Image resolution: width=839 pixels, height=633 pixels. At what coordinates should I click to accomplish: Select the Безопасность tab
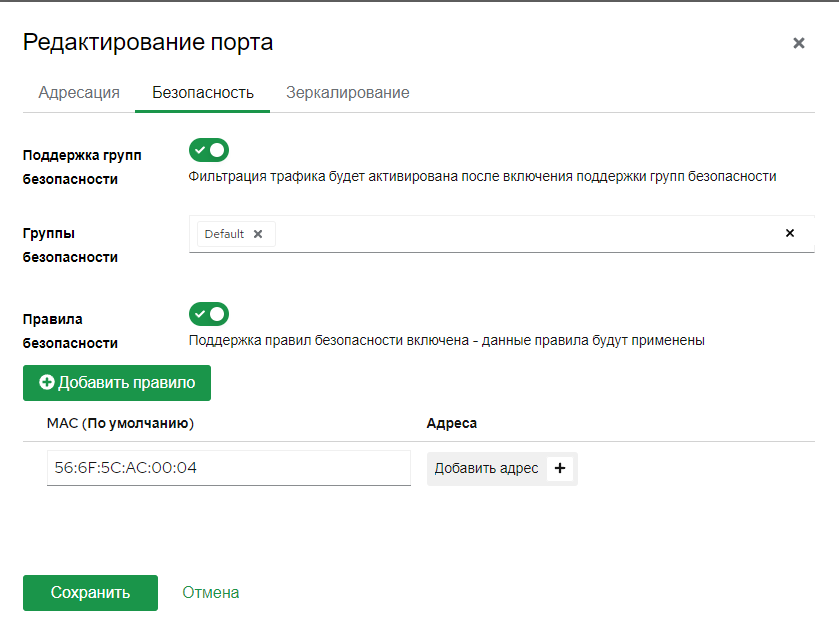202,93
